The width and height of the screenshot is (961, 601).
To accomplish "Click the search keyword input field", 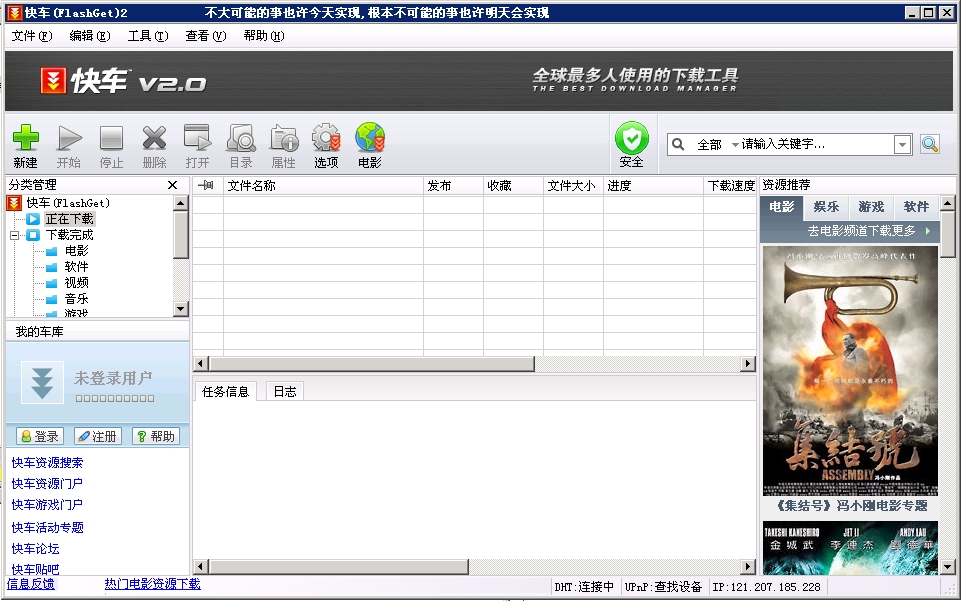I will [x=816, y=145].
